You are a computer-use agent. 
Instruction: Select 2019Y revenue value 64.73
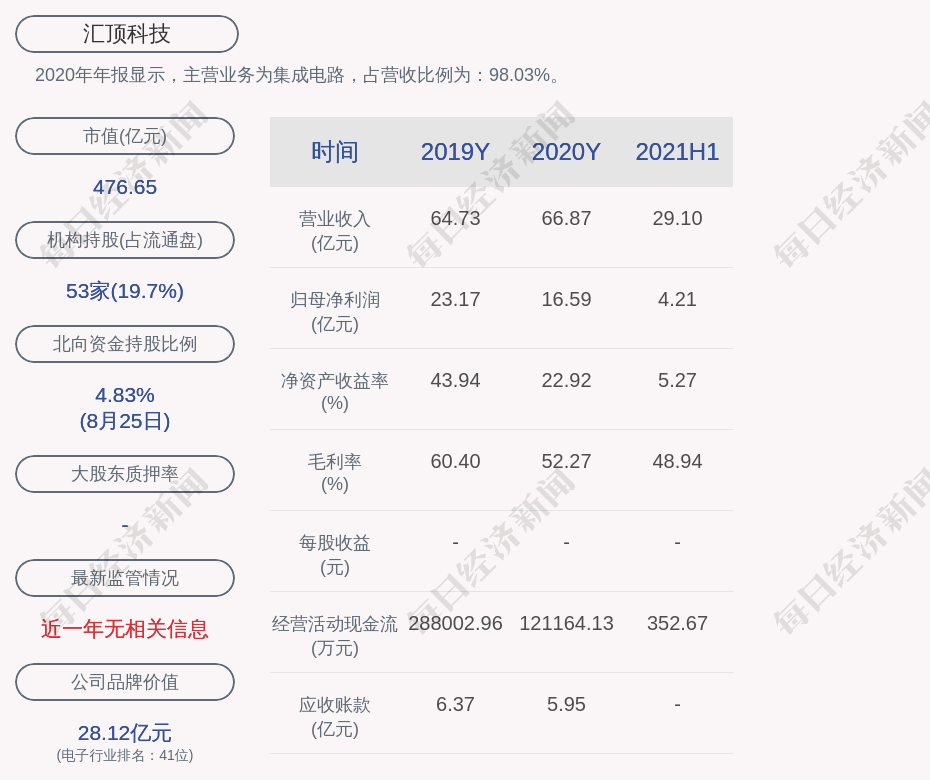(x=455, y=218)
